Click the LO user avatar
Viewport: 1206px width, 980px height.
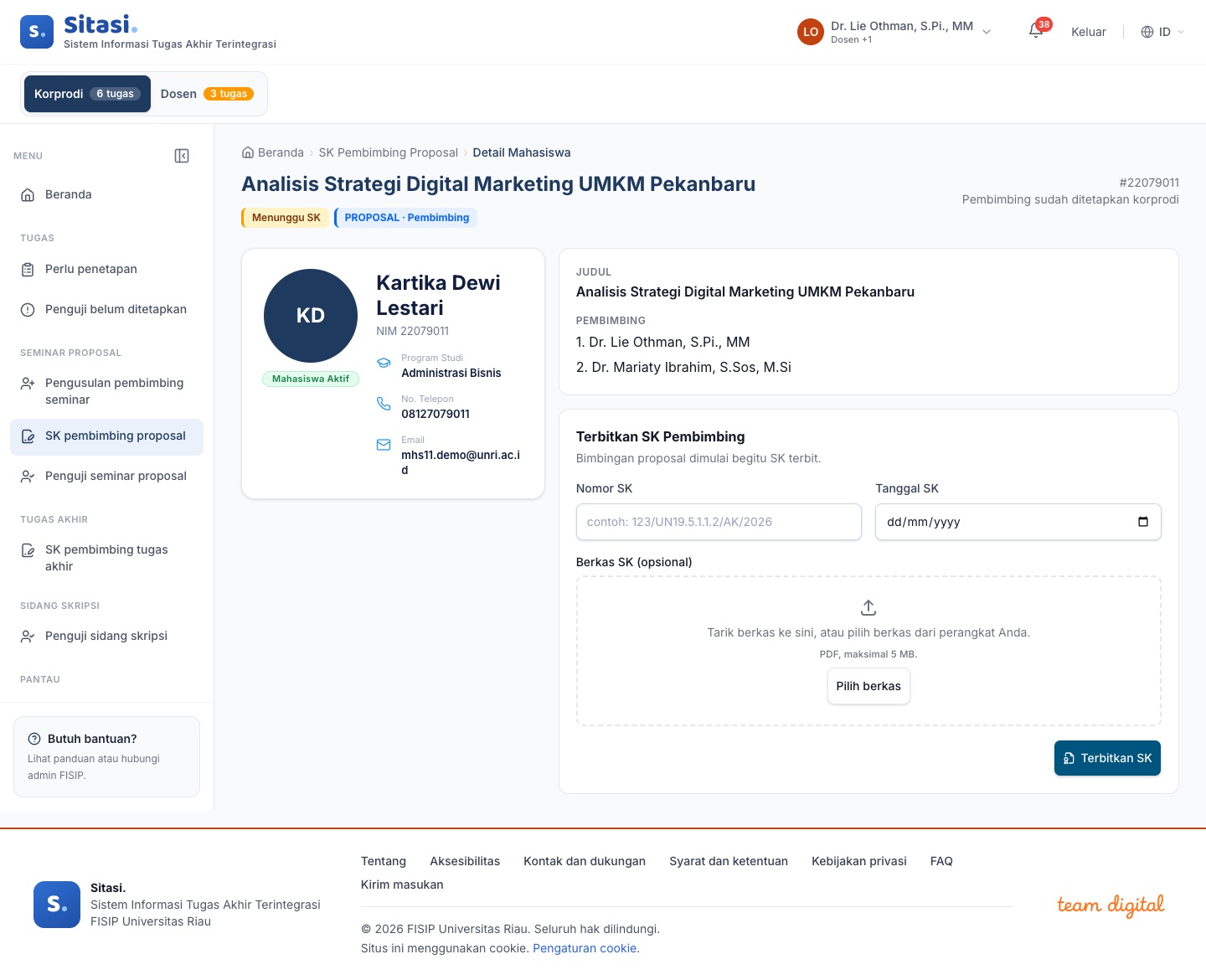point(811,32)
